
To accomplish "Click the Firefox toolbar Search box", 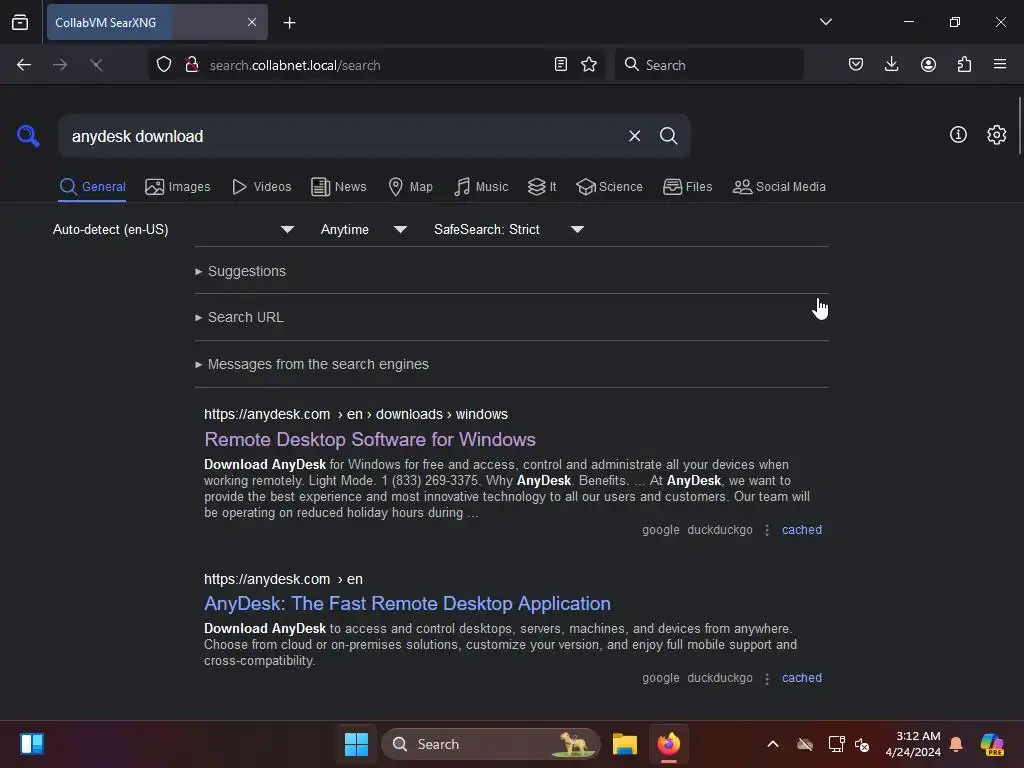I will (x=709, y=65).
